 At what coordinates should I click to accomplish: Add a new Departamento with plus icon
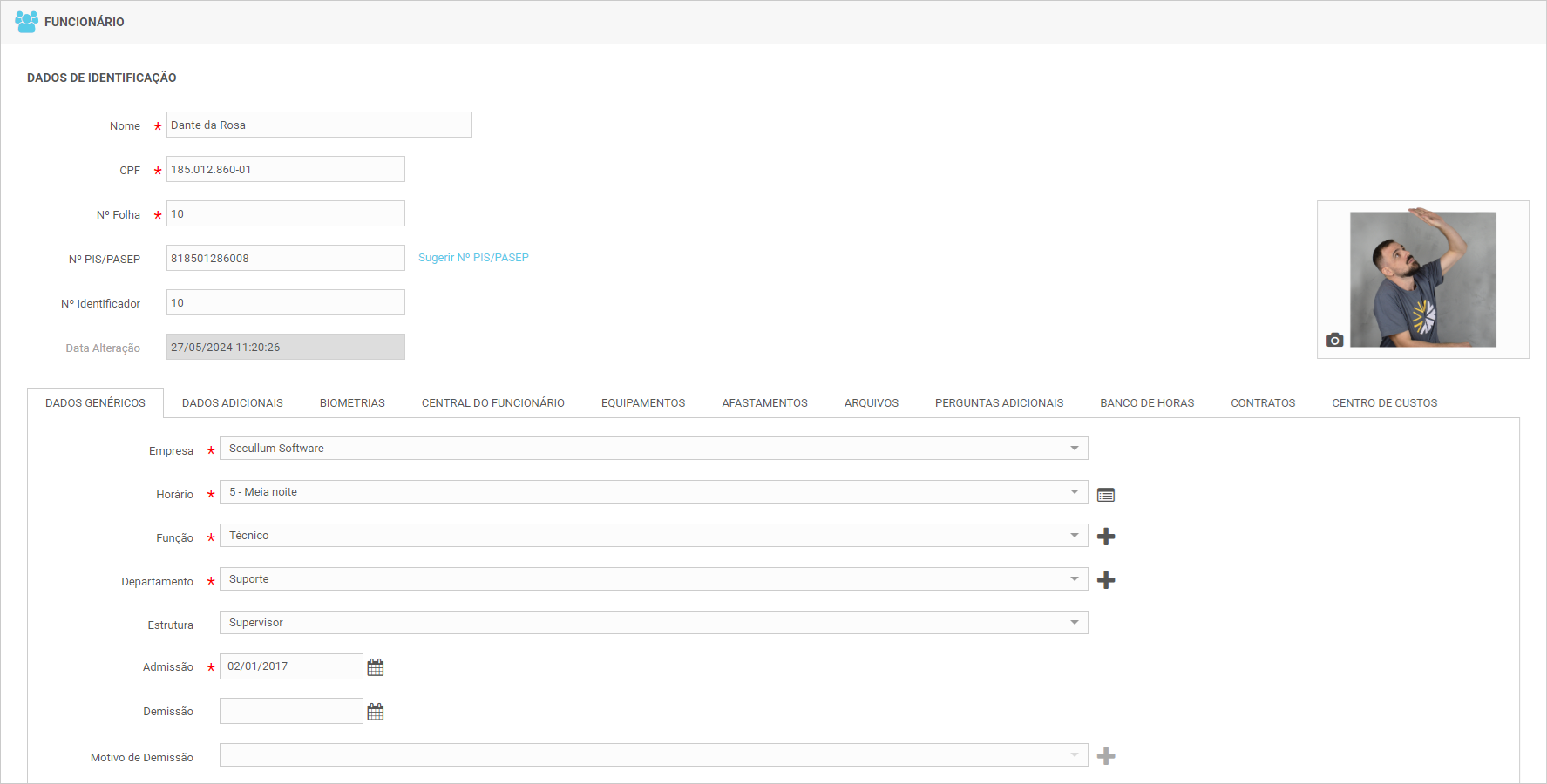1106,580
